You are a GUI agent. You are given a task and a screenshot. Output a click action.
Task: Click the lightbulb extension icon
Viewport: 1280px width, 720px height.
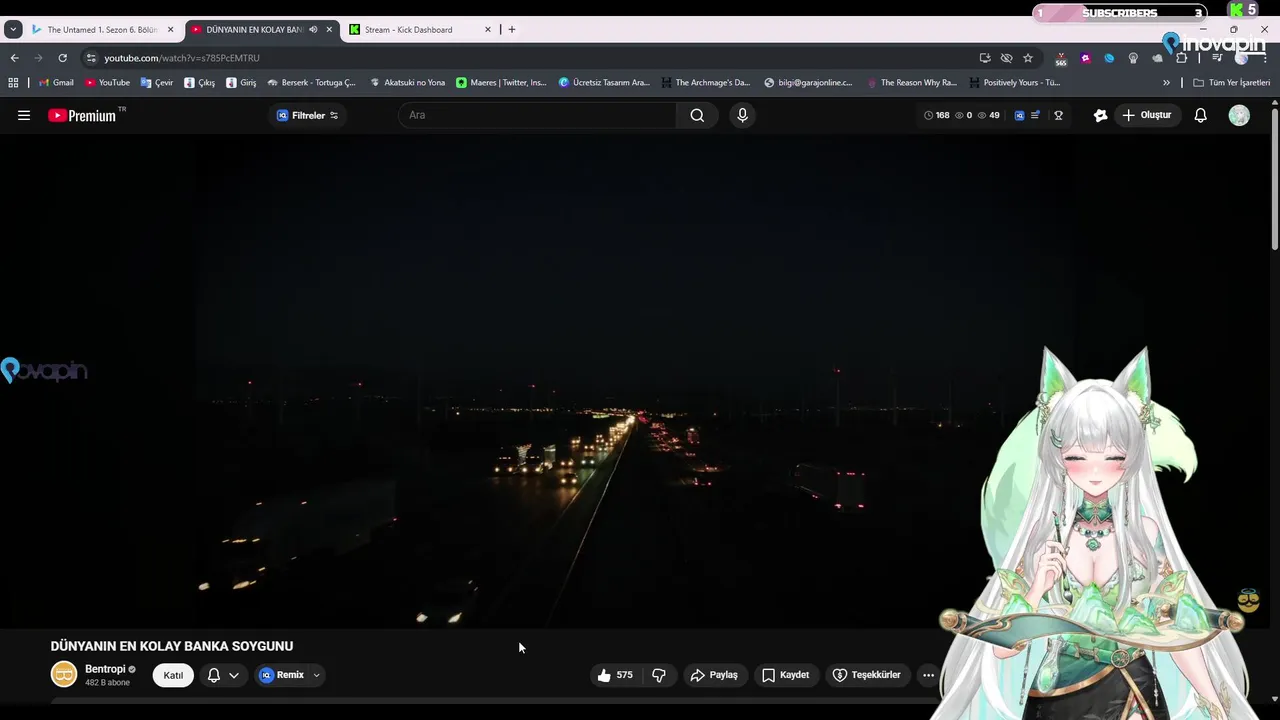(1133, 58)
